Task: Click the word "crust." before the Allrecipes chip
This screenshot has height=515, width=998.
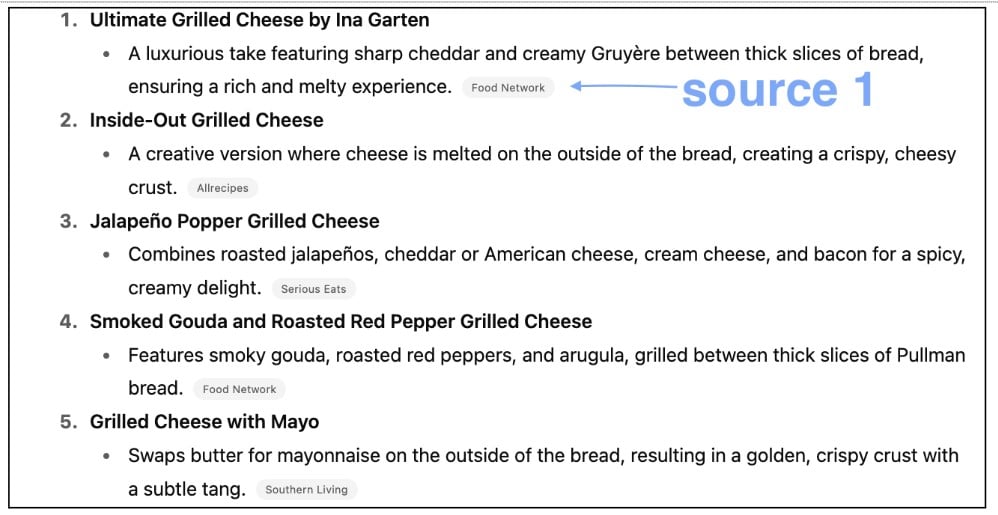Action: coord(152,188)
